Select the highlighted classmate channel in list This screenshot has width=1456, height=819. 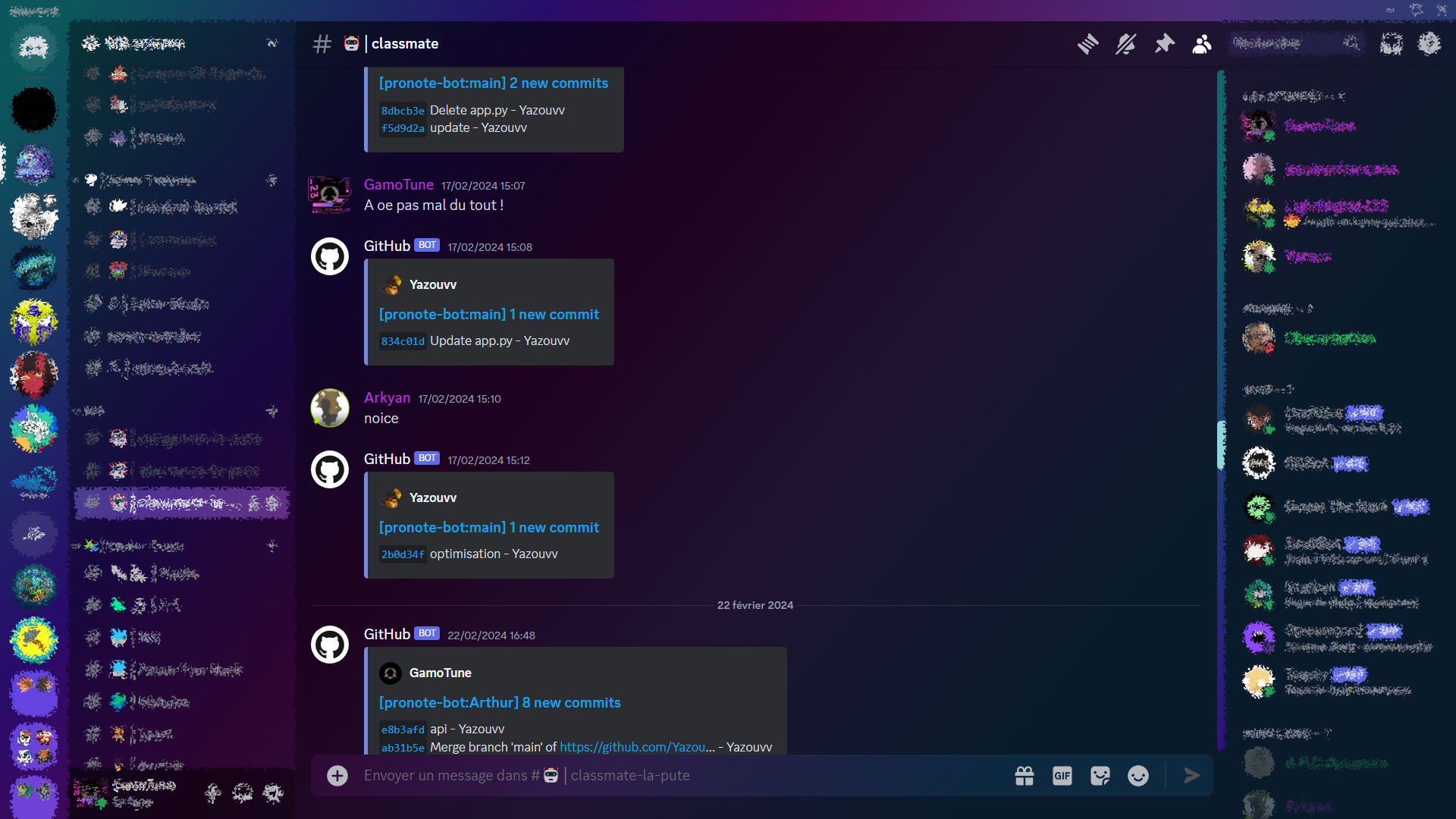point(182,503)
